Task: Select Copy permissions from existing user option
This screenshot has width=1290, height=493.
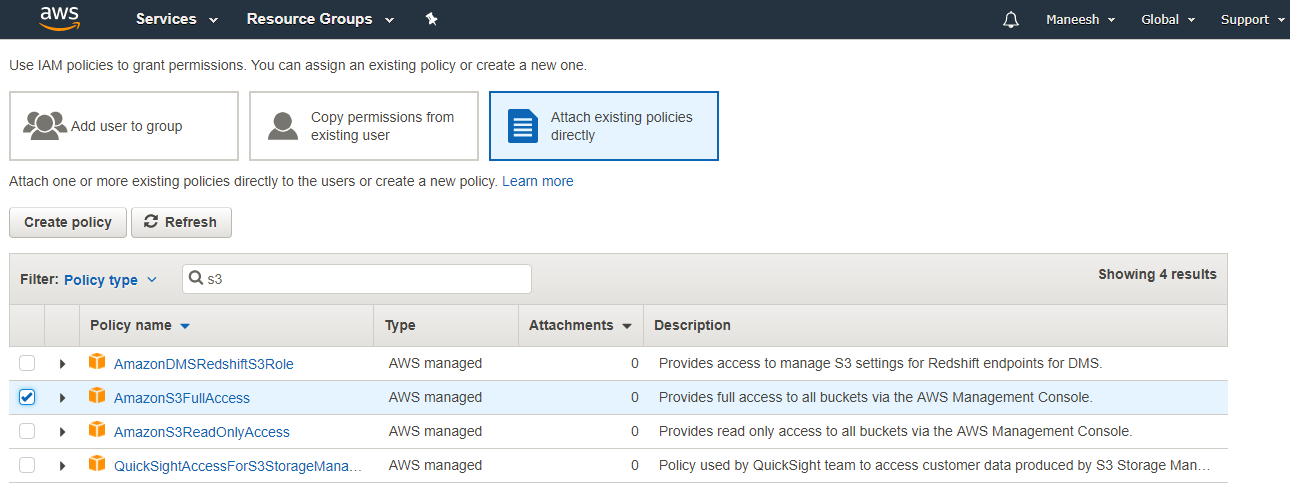Action: click(x=364, y=126)
